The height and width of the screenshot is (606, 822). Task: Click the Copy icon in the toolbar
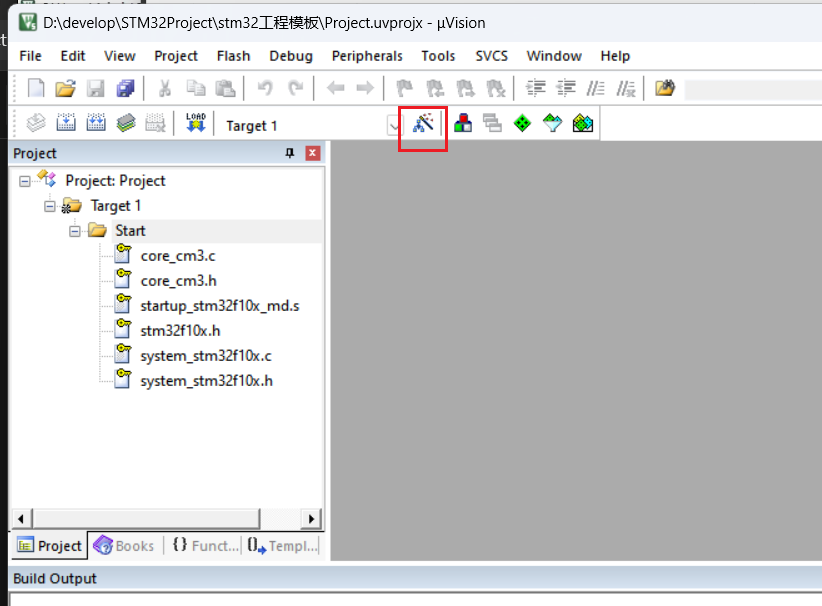[196, 88]
